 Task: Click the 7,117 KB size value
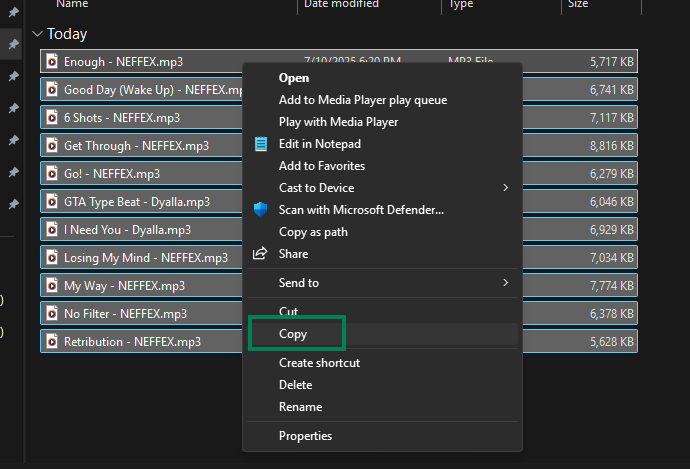[x=612, y=118]
